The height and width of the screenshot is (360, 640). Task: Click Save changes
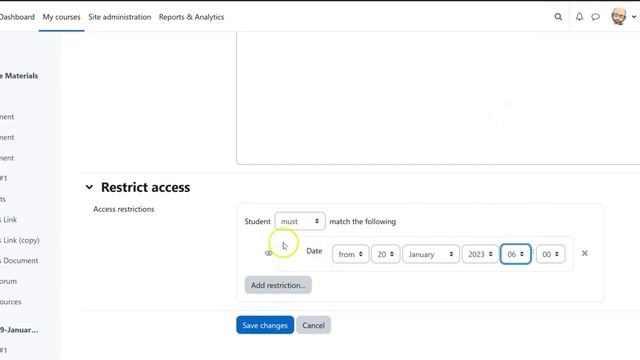click(x=265, y=325)
